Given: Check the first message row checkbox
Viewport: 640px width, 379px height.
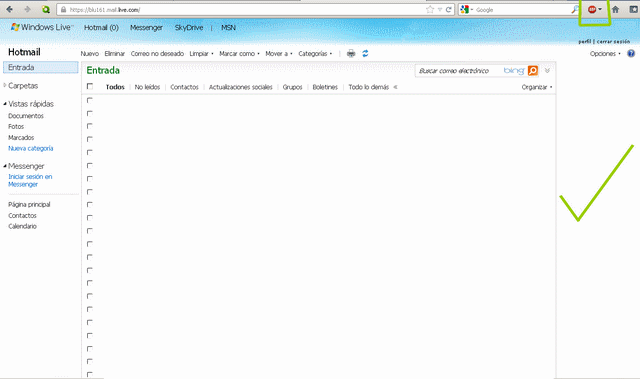Looking at the screenshot, I should pyautogui.click(x=90, y=100).
